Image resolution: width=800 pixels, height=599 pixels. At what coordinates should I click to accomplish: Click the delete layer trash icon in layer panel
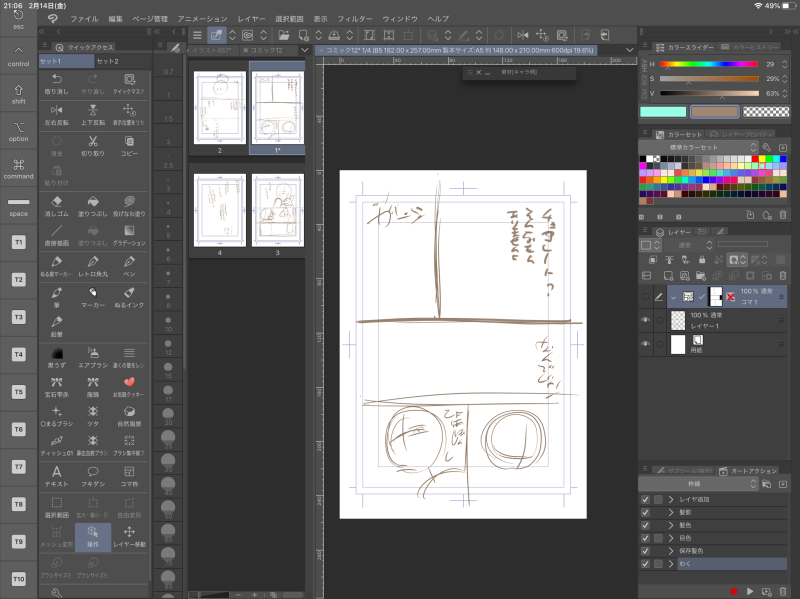pyautogui.click(x=783, y=276)
